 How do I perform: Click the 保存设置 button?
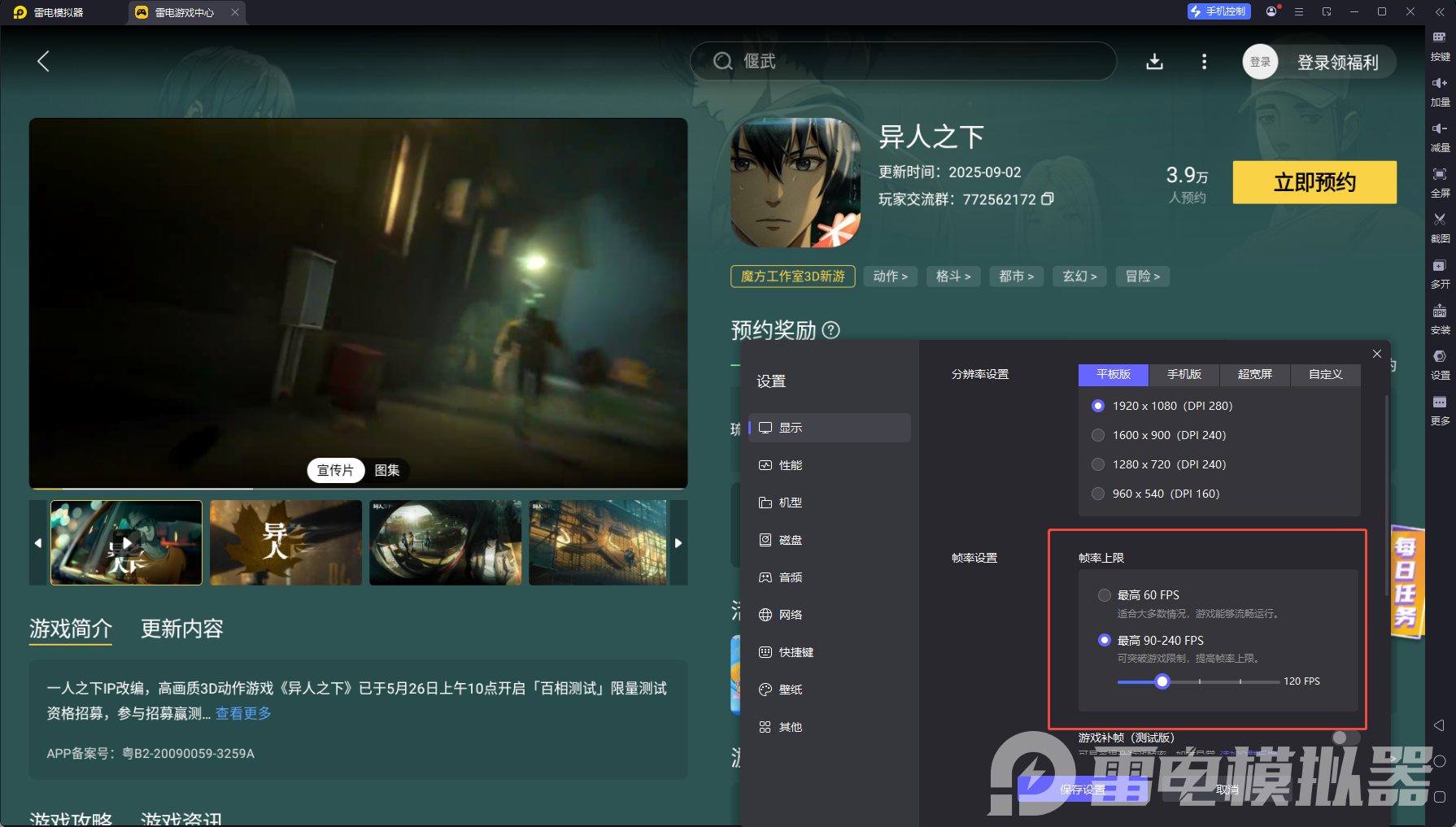(x=1083, y=790)
